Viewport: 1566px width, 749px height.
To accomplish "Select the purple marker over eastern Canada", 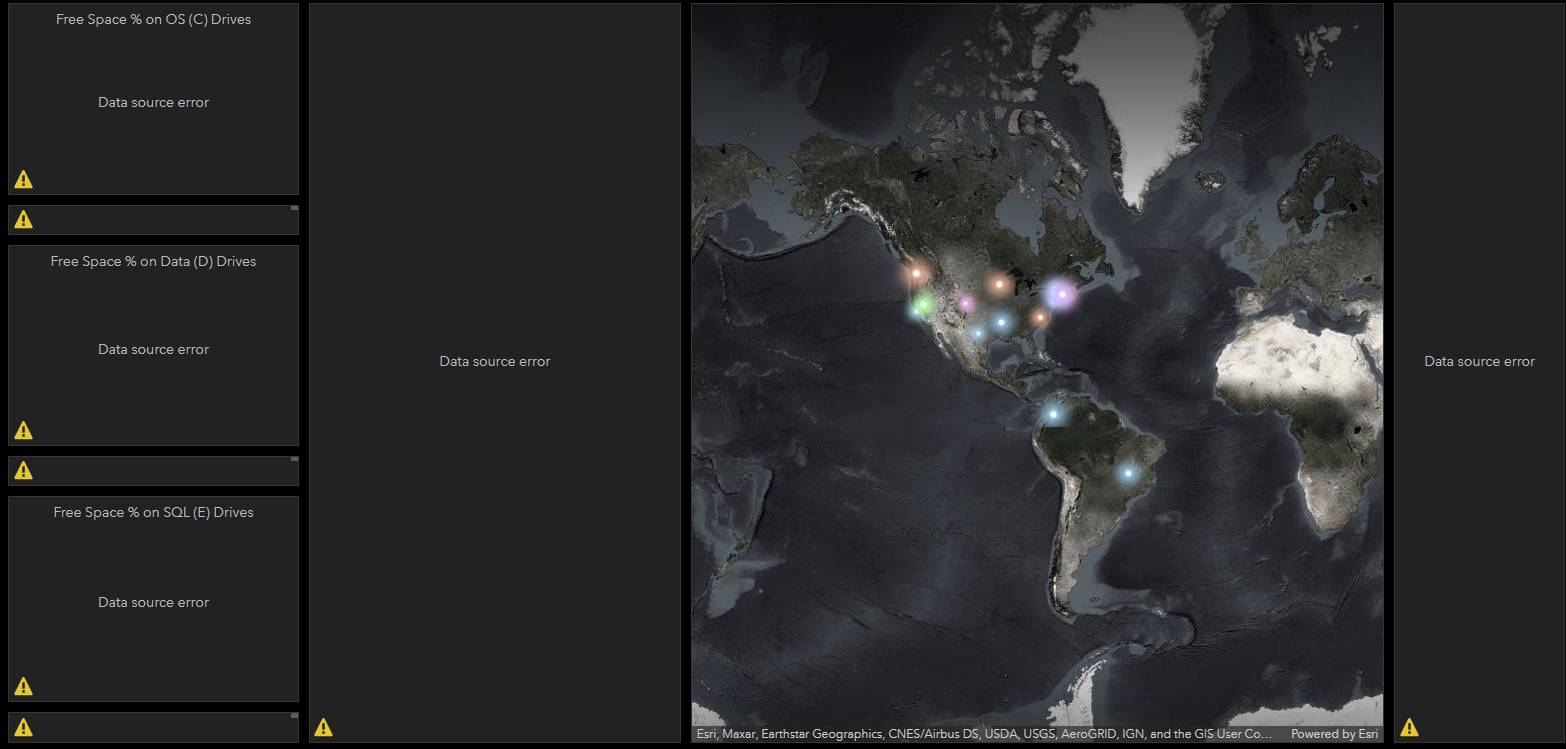I will coord(1061,293).
